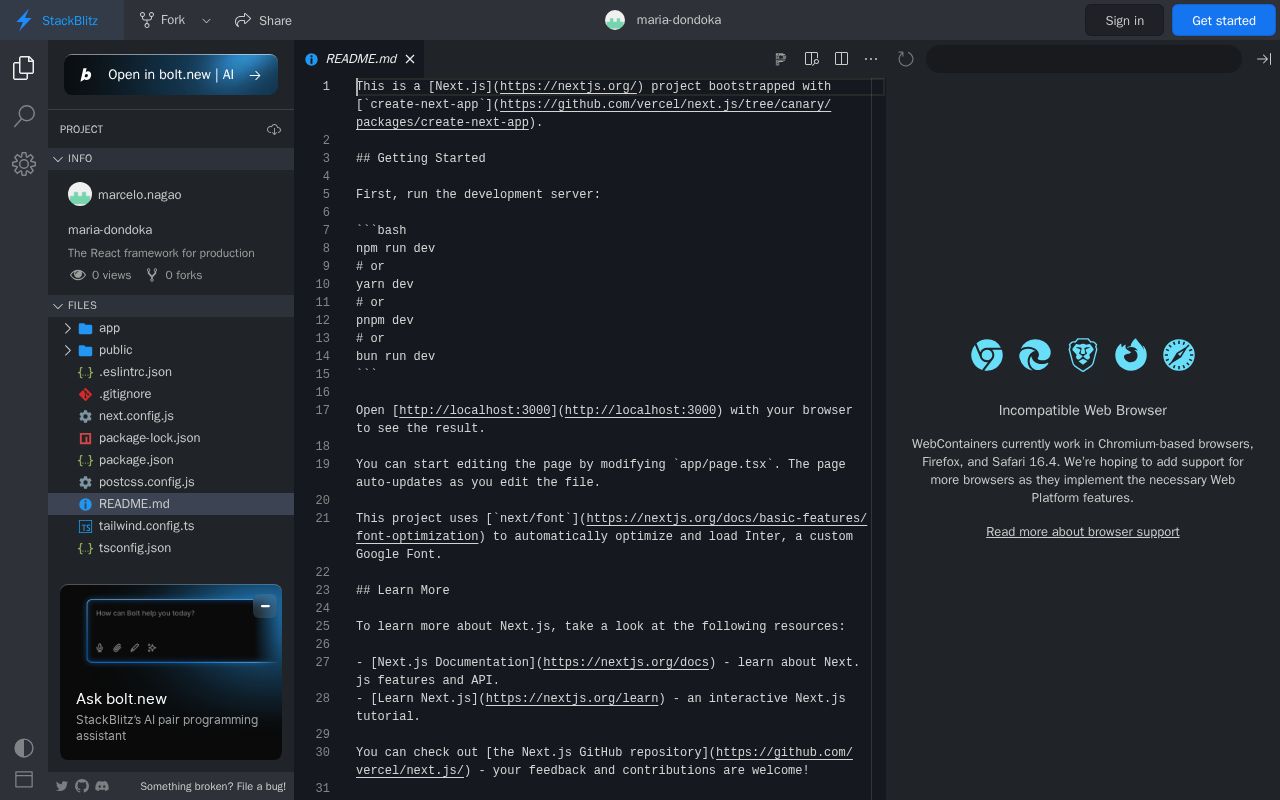Image resolution: width=1280 pixels, height=800 pixels.
Task: Split the editor with the split icon
Action: coord(841,59)
